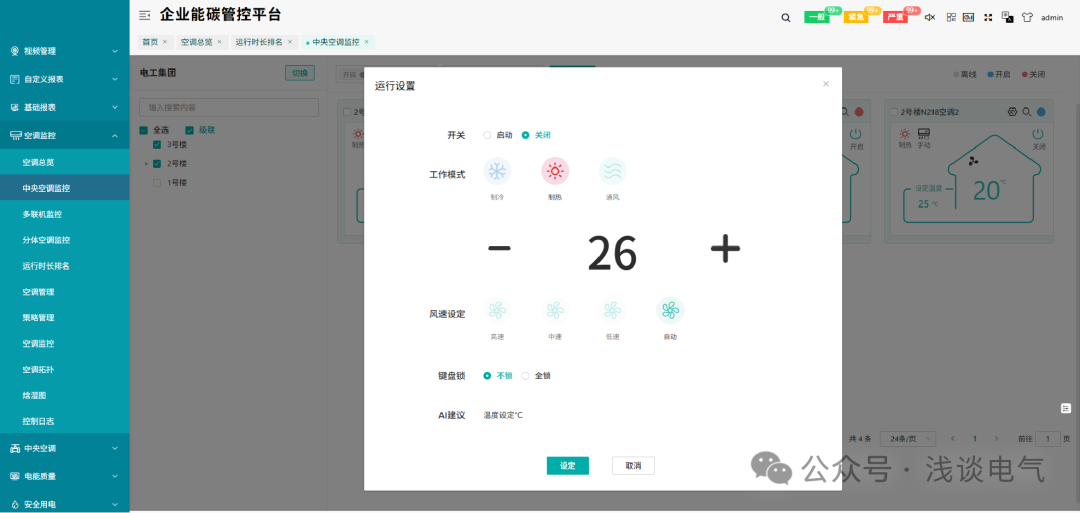Click the 取消 cancel button
1080x513 pixels.
(x=633, y=465)
